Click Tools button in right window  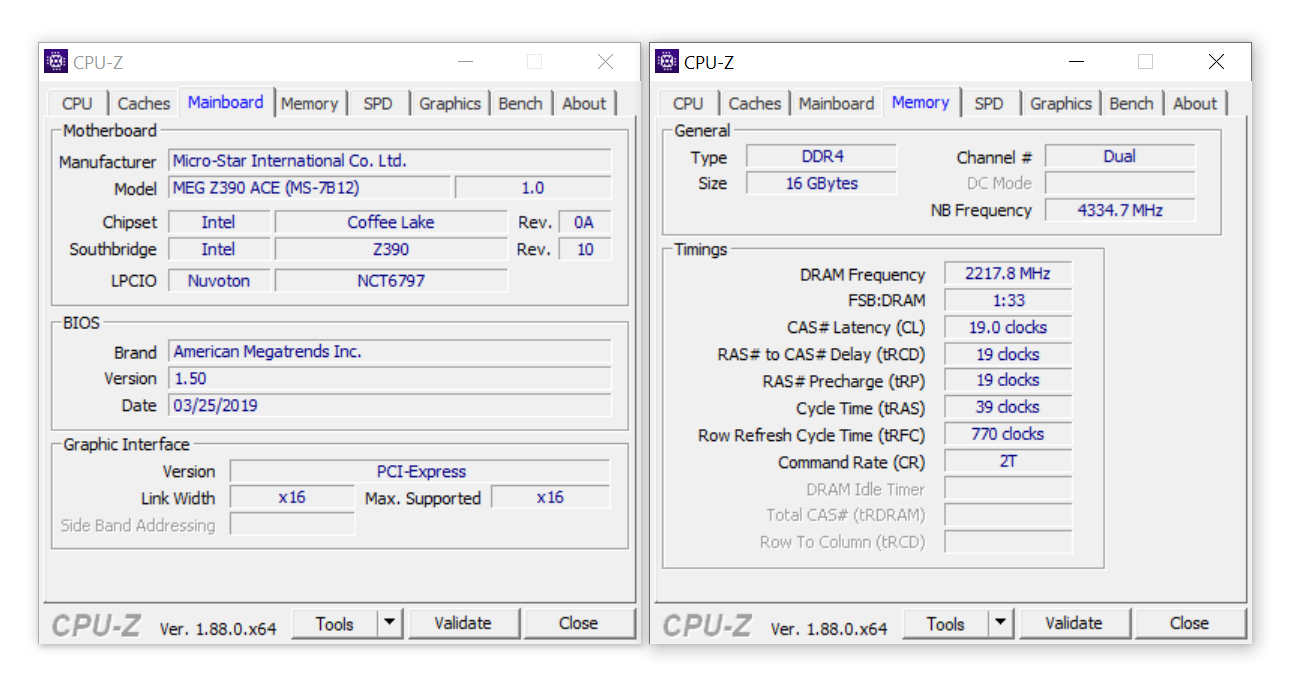pos(945,624)
